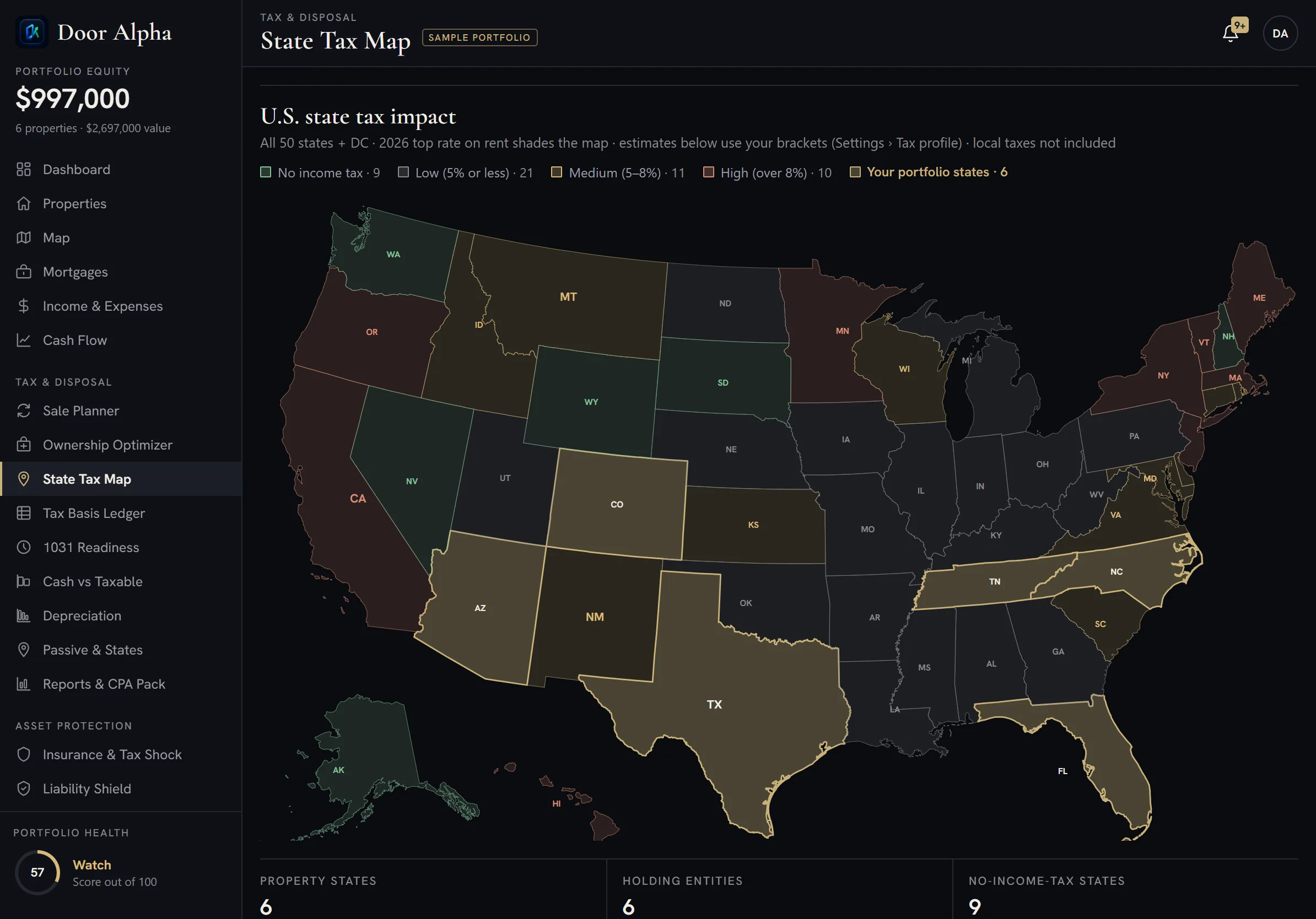1316x919 pixels.
Task: Go to Mortgages page
Action: [x=121, y=272]
